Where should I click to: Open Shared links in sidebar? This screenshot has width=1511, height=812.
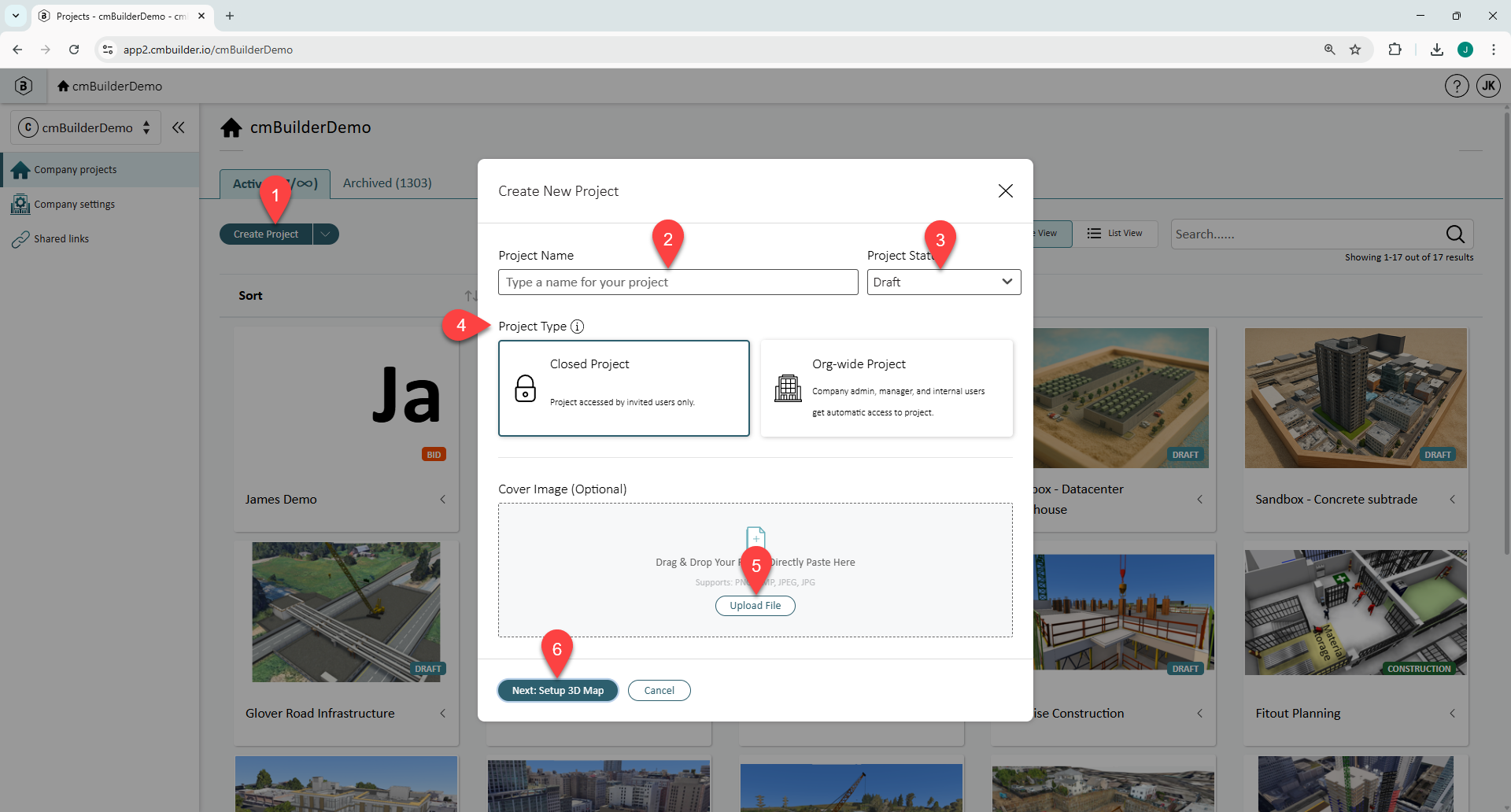pyautogui.click(x=100, y=239)
